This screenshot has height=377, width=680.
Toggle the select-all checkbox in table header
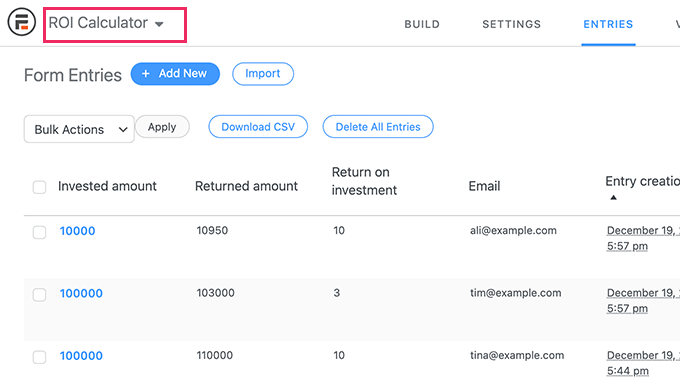tap(39, 187)
